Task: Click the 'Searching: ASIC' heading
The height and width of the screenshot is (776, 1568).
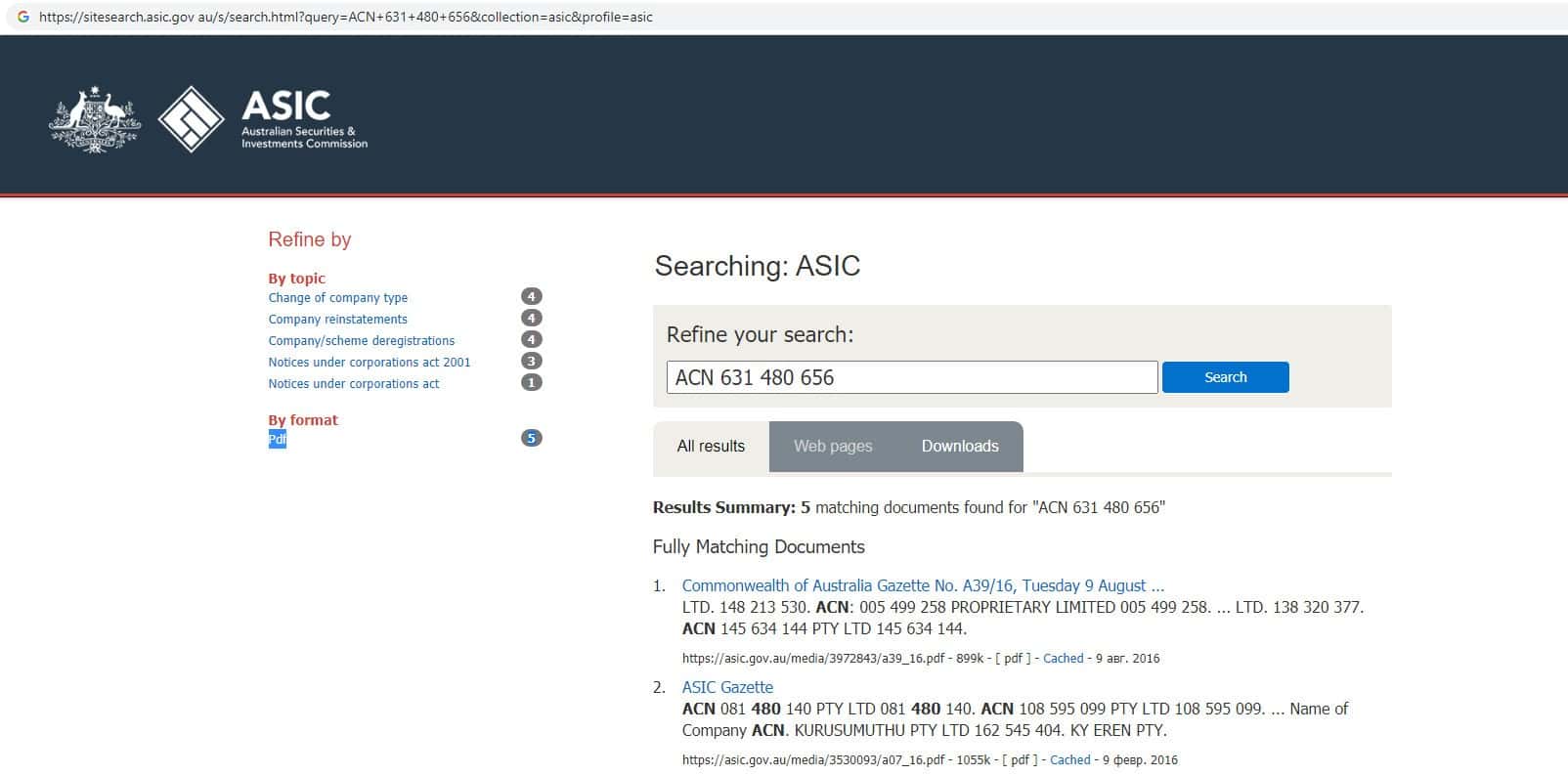Action: click(x=758, y=266)
